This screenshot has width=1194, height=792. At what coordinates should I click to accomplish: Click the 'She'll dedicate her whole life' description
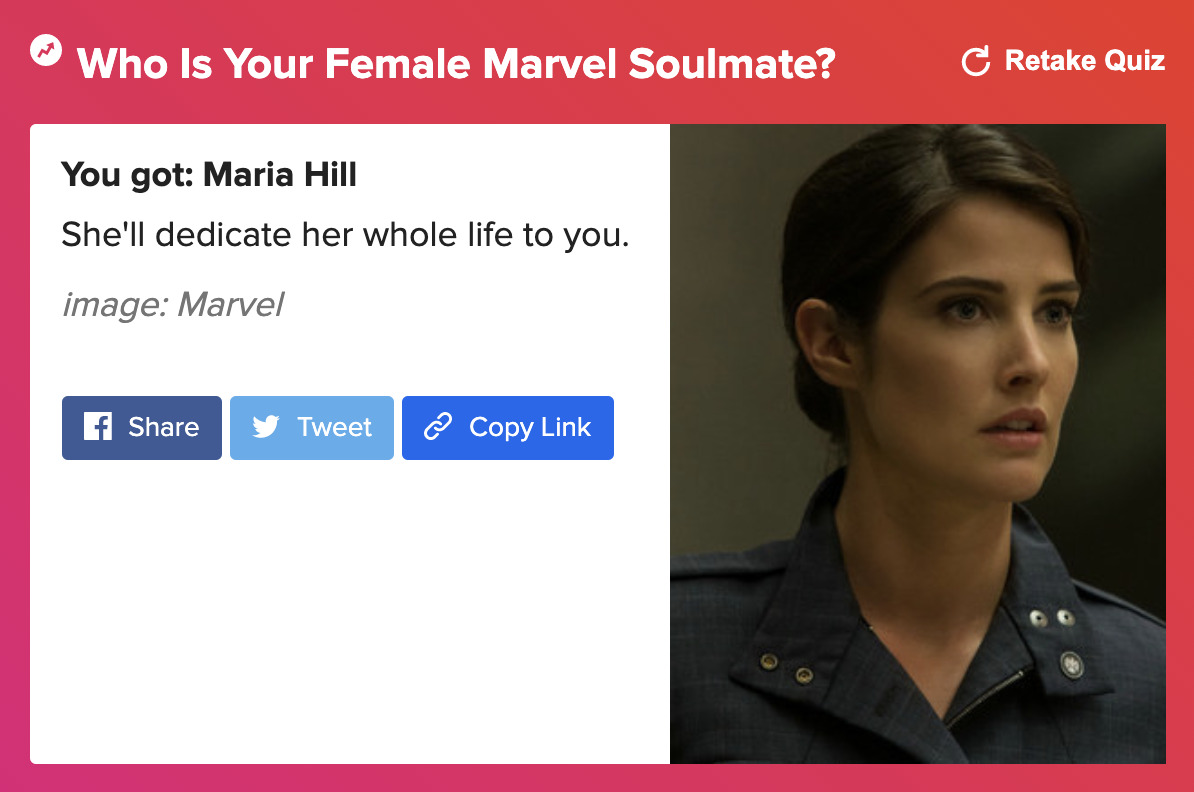tap(346, 235)
